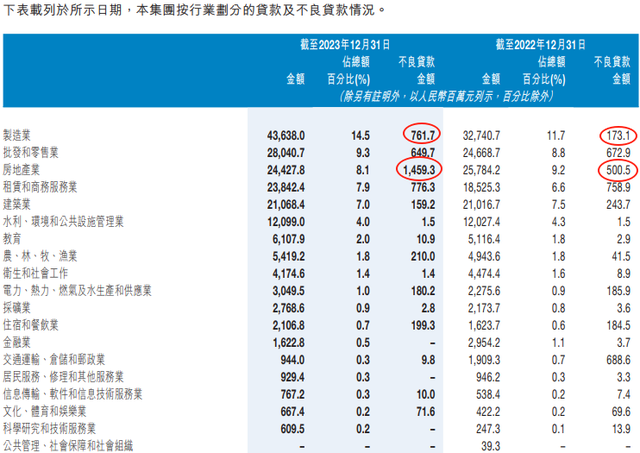Image resolution: width=640 pixels, height=453 pixels.
Task: Select the 金融業 row label
Action: click(x=17, y=342)
